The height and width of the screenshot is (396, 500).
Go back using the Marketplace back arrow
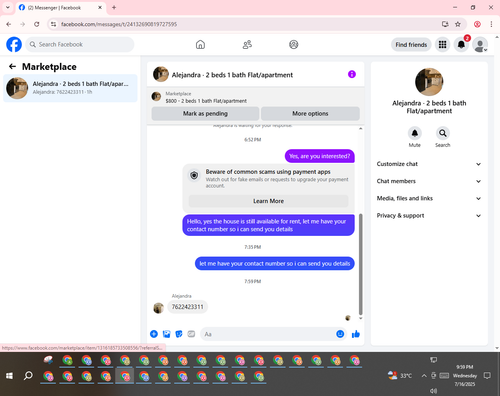(x=12, y=67)
